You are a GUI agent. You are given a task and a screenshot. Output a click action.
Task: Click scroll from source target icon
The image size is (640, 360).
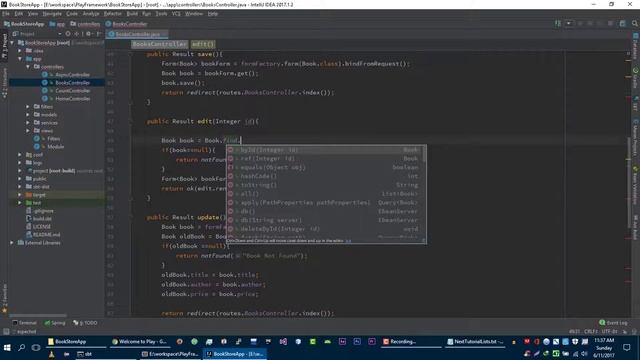[68, 34]
